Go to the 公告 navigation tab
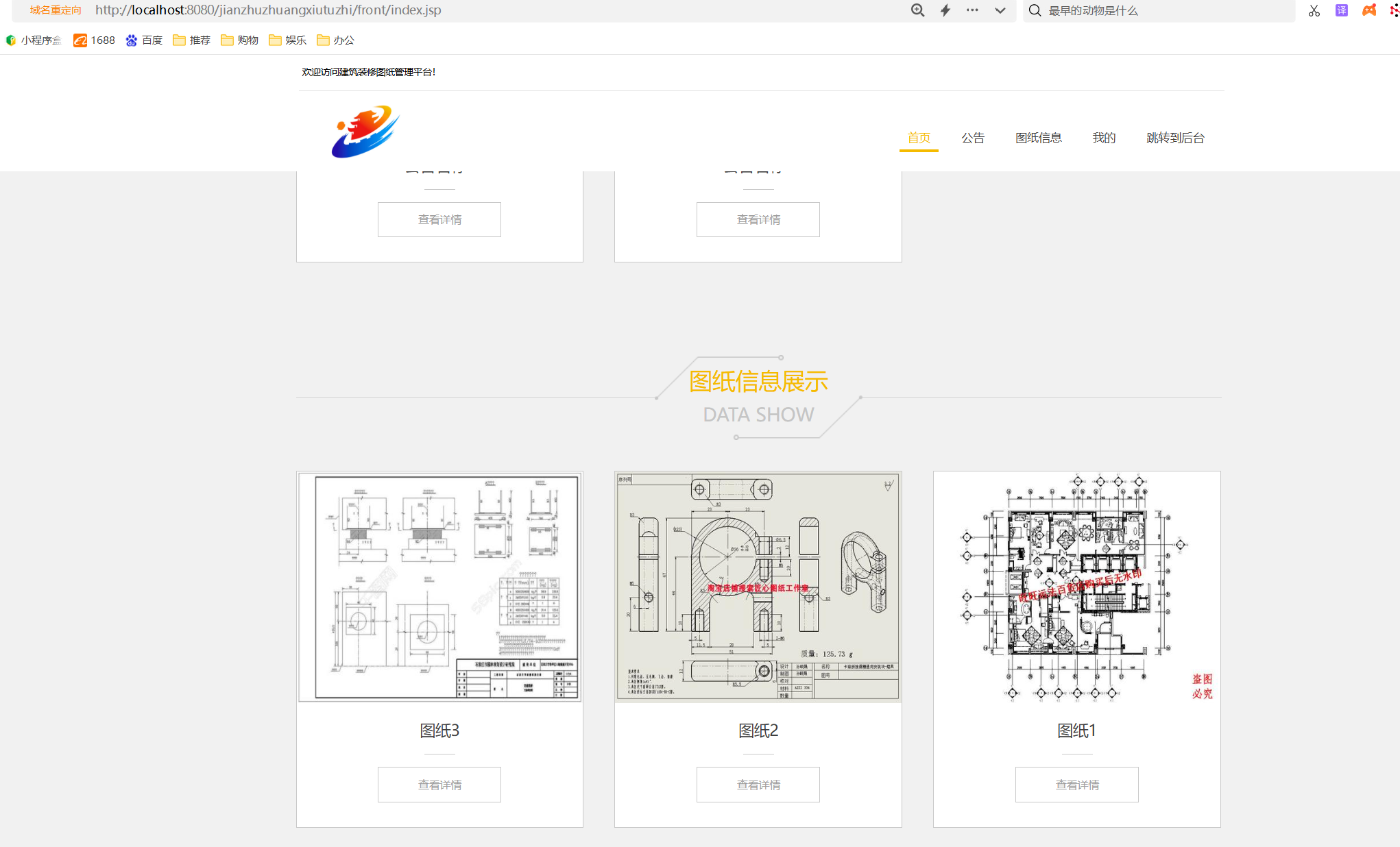 pyautogui.click(x=972, y=138)
